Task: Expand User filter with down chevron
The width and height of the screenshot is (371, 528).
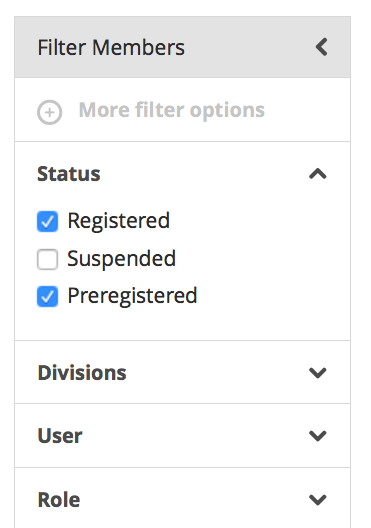Action: [x=318, y=436]
